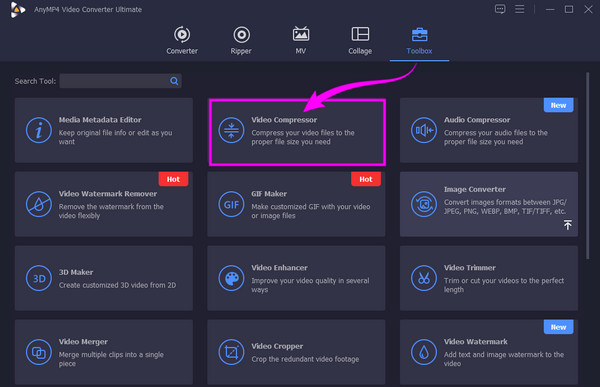600x387 pixels.
Task: Click the 'Search Tool:' label
Action: (x=35, y=81)
